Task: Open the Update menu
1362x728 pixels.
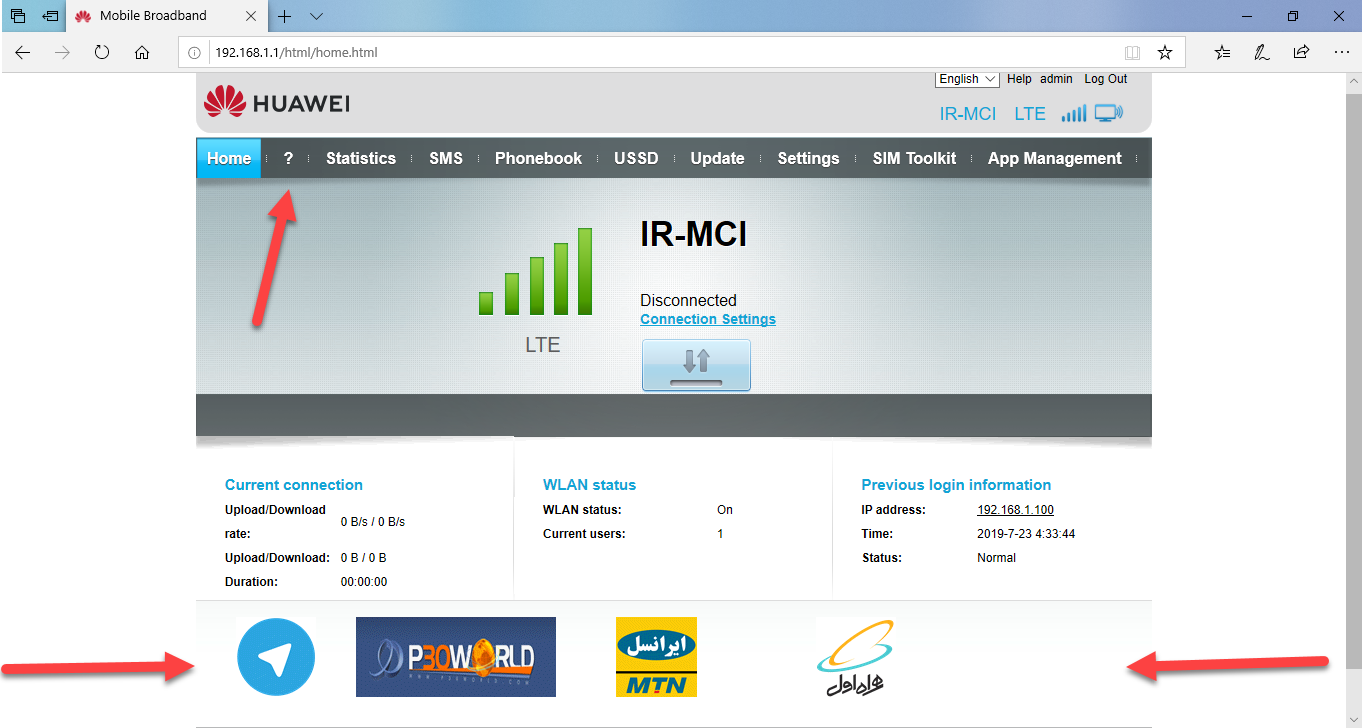Action: click(x=717, y=158)
